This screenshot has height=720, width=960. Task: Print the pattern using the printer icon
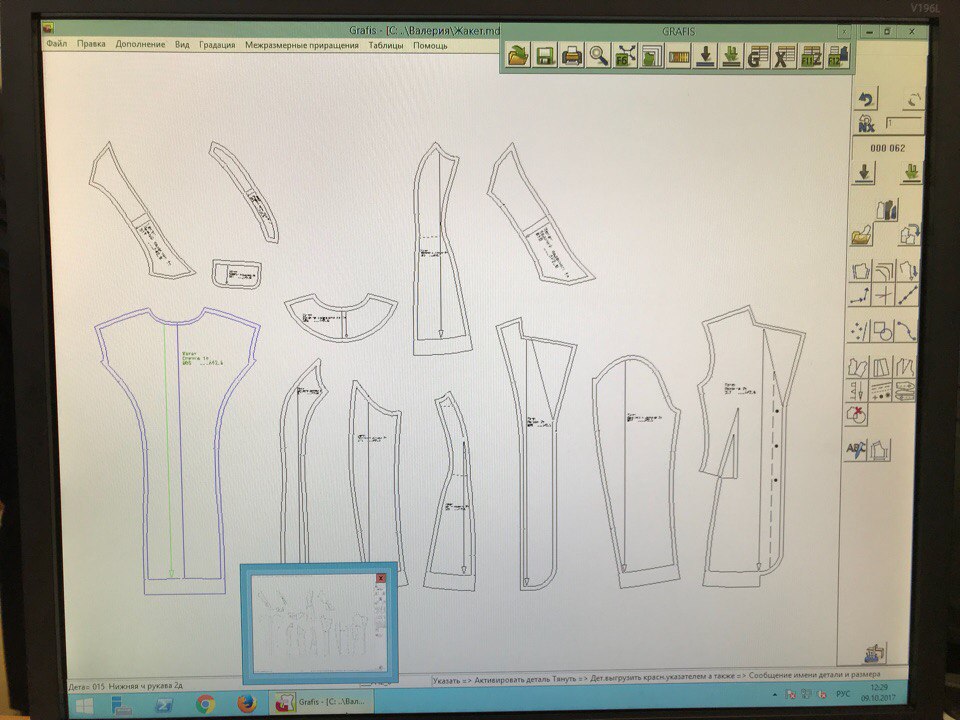[572, 56]
